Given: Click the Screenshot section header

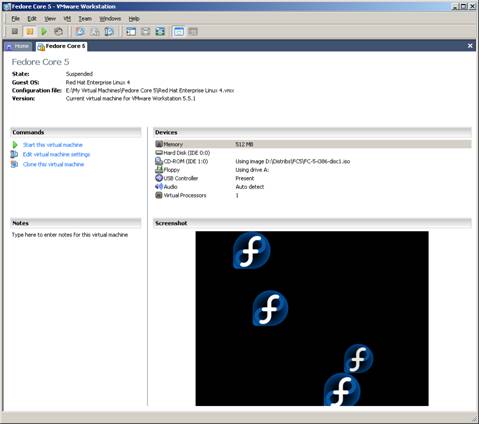Looking at the screenshot, I should (x=312, y=223).
